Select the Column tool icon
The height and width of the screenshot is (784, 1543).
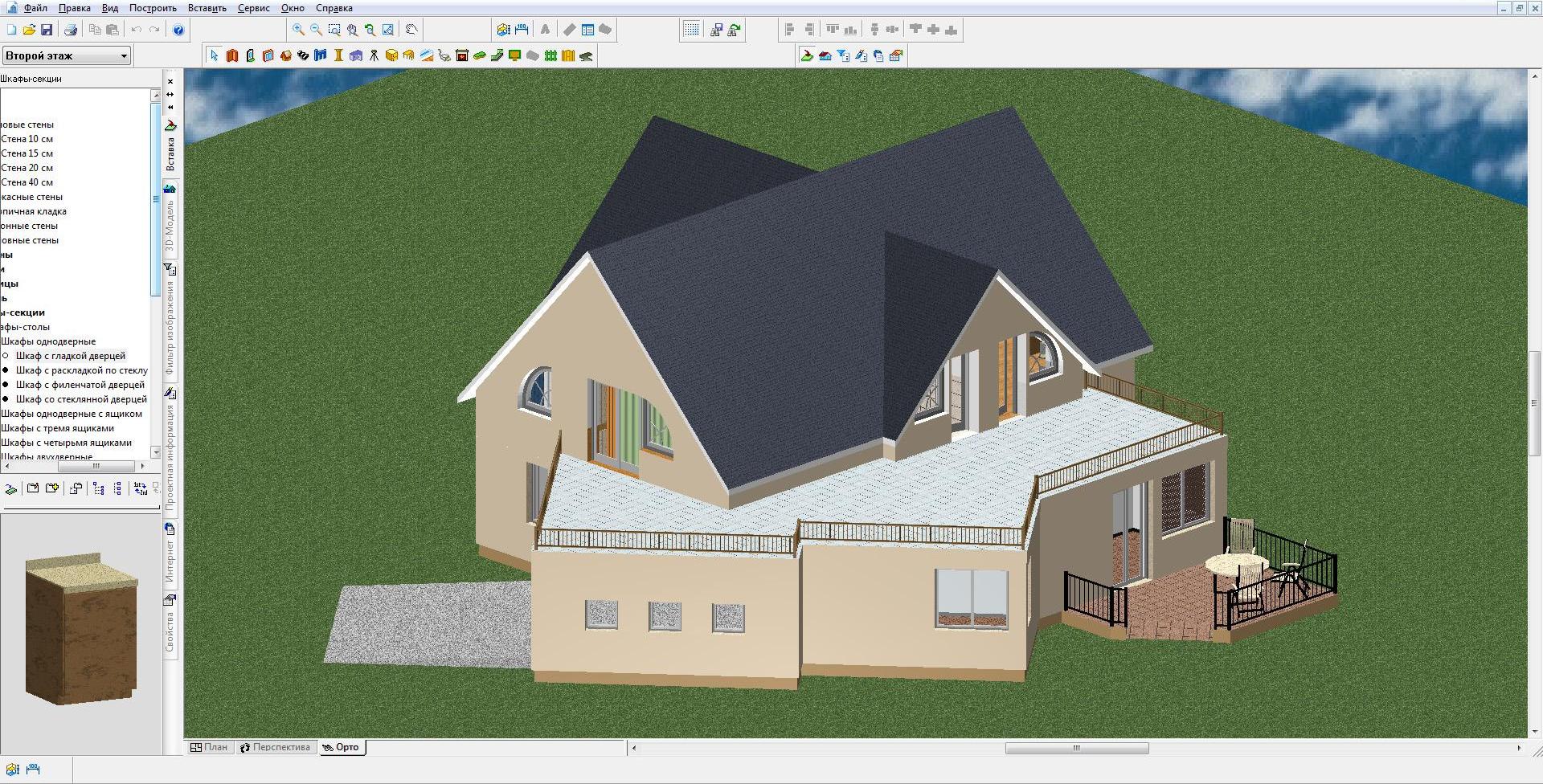pos(338,55)
